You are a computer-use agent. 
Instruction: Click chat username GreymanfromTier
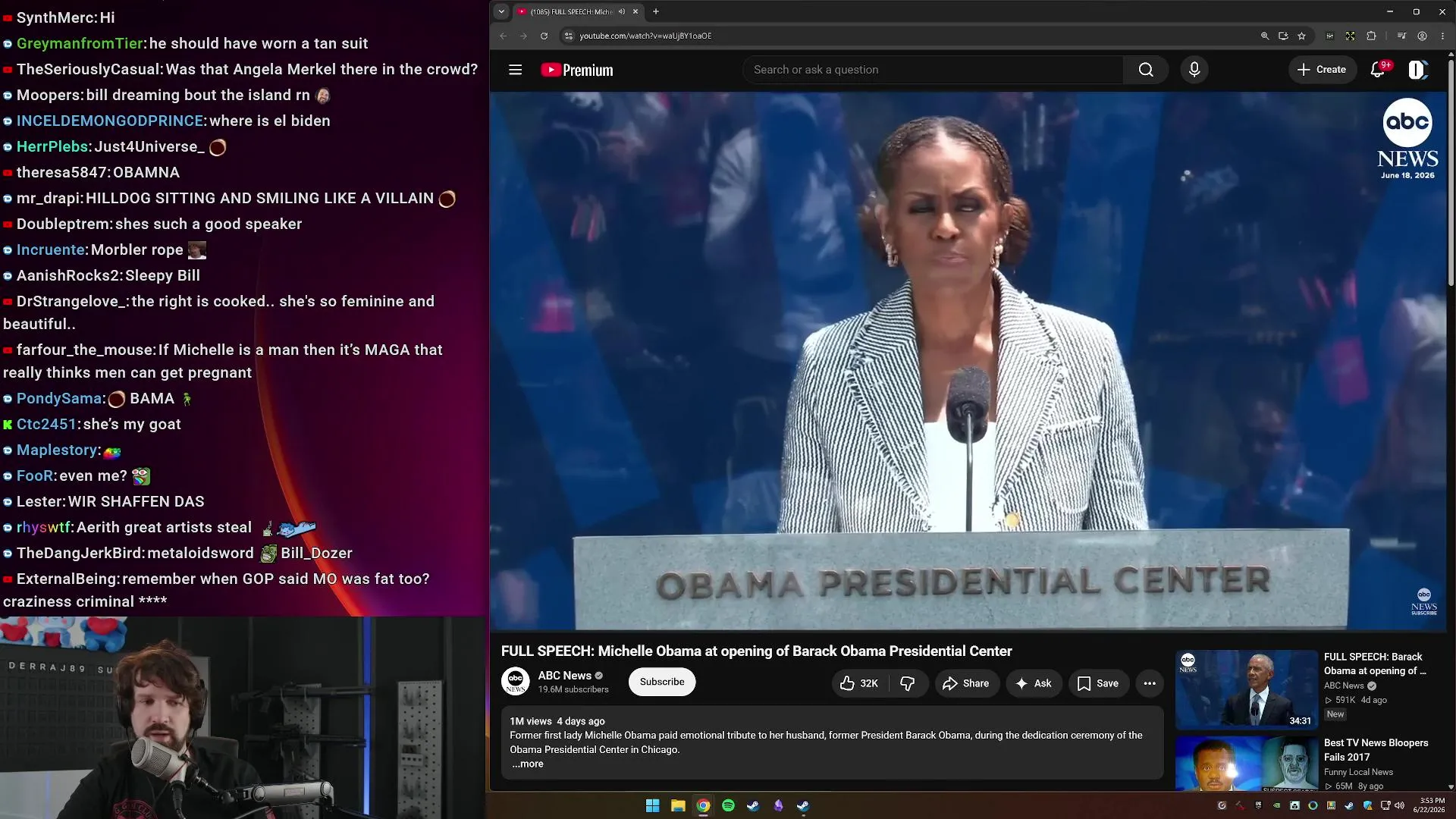[x=80, y=44]
